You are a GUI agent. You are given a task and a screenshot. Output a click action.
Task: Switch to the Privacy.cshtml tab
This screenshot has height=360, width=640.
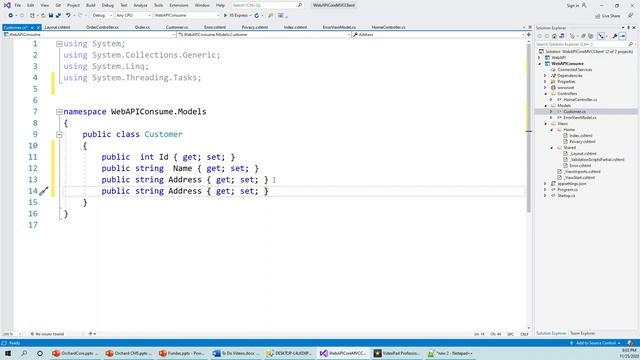click(255, 27)
